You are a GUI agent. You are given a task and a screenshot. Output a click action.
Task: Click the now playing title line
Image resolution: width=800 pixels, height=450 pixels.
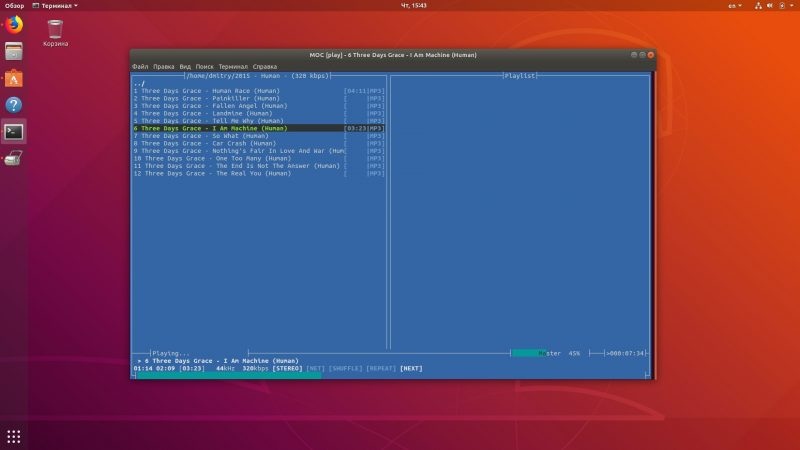coord(218,361)
